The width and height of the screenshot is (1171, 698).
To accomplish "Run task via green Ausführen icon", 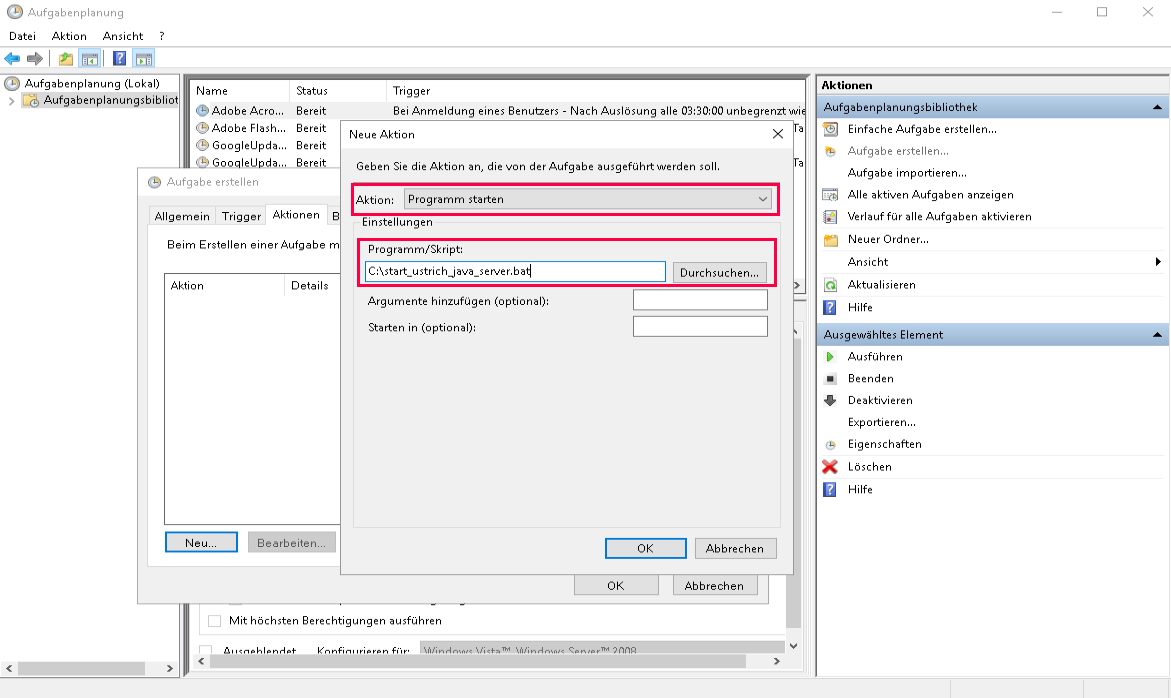I will (x=829, y=357).
